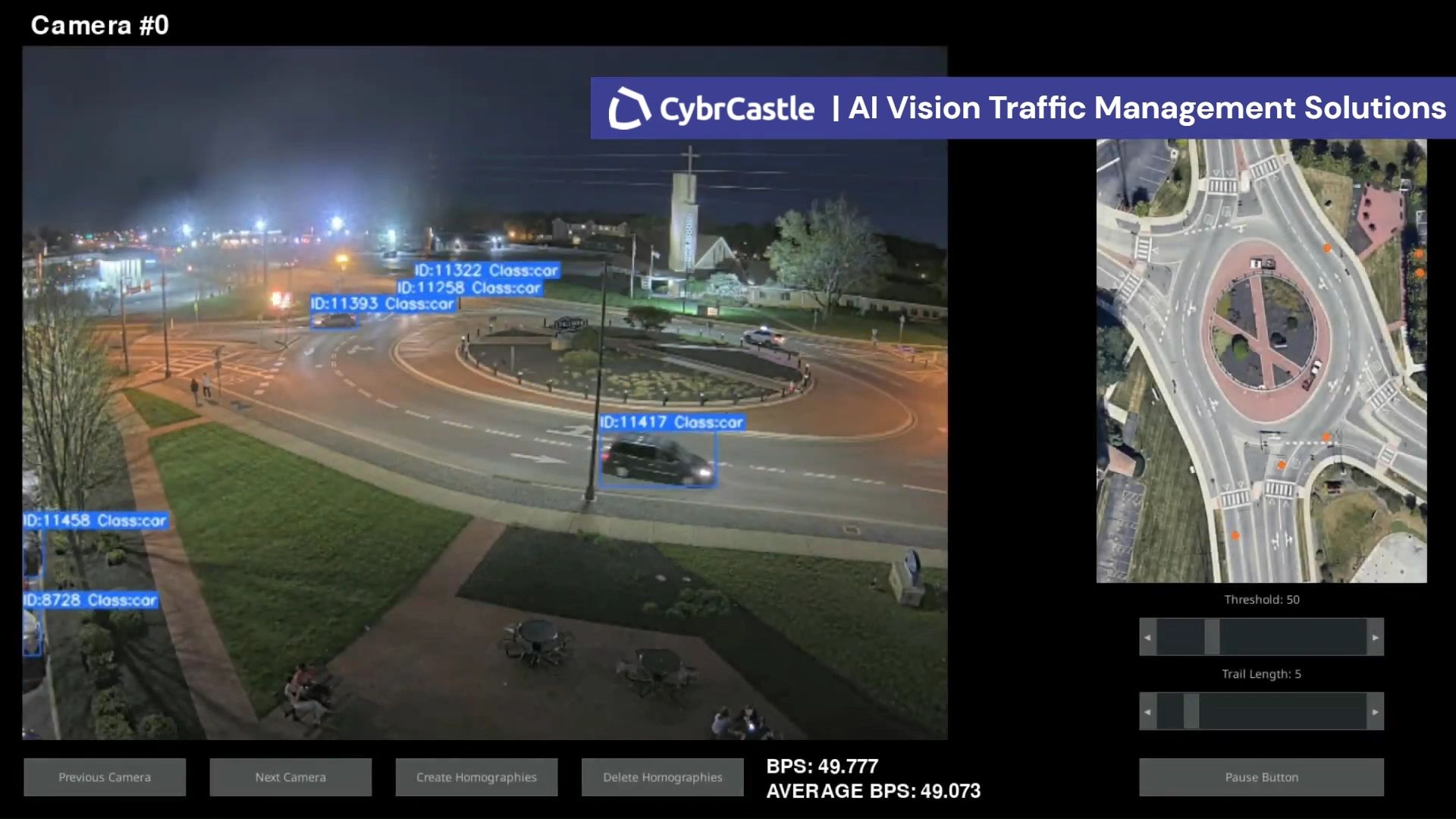Click the ID:11458 car label
The image size is (1456, 819).
[x=95, y=521]
